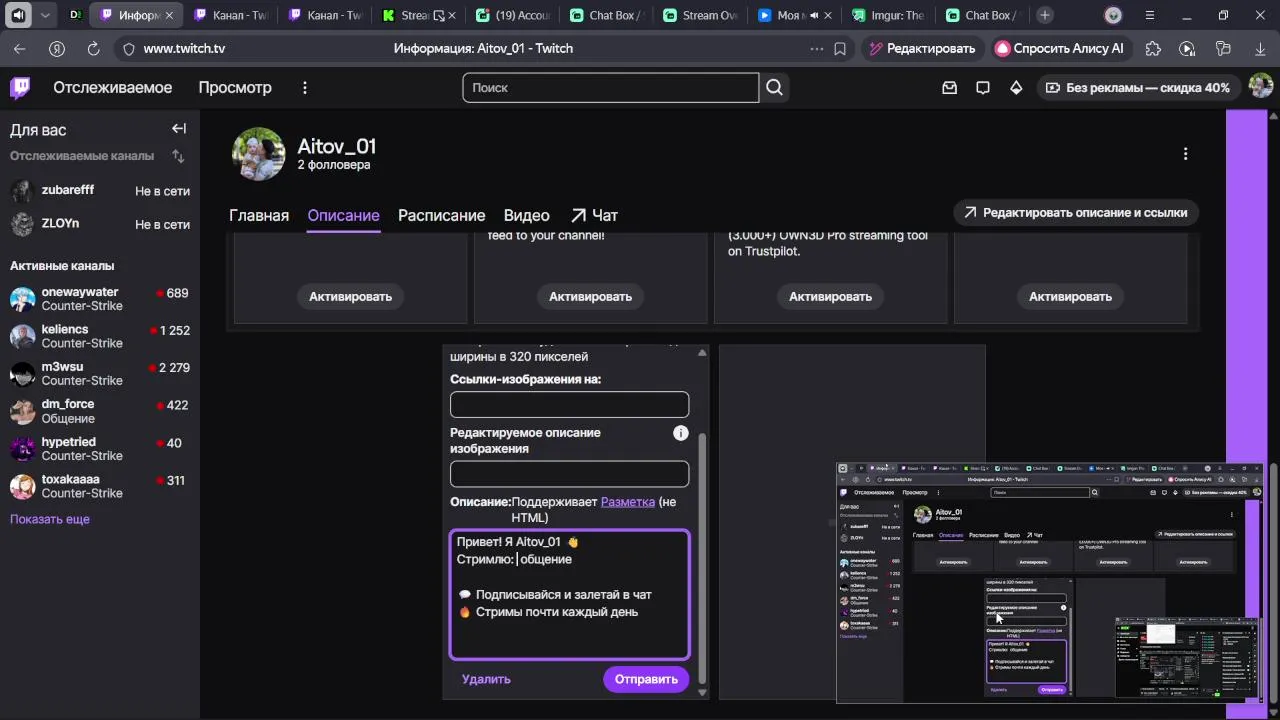Click the search magnifier button

[x=774, y=88]
